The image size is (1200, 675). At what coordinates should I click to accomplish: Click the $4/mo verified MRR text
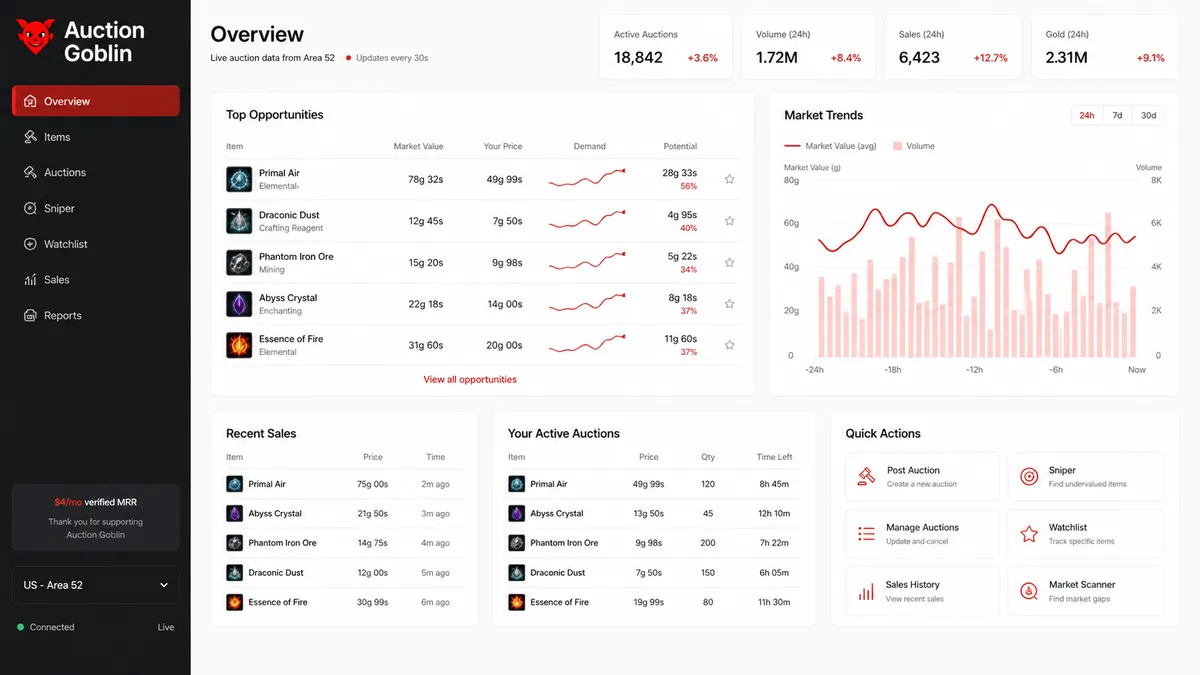(96, 502)
